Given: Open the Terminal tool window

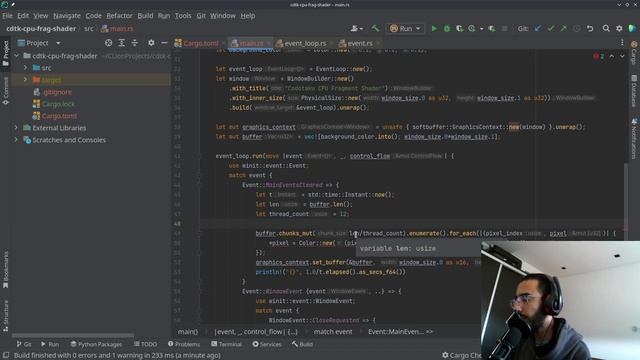Looking at the screenshot, I should [x=227, y=344].
